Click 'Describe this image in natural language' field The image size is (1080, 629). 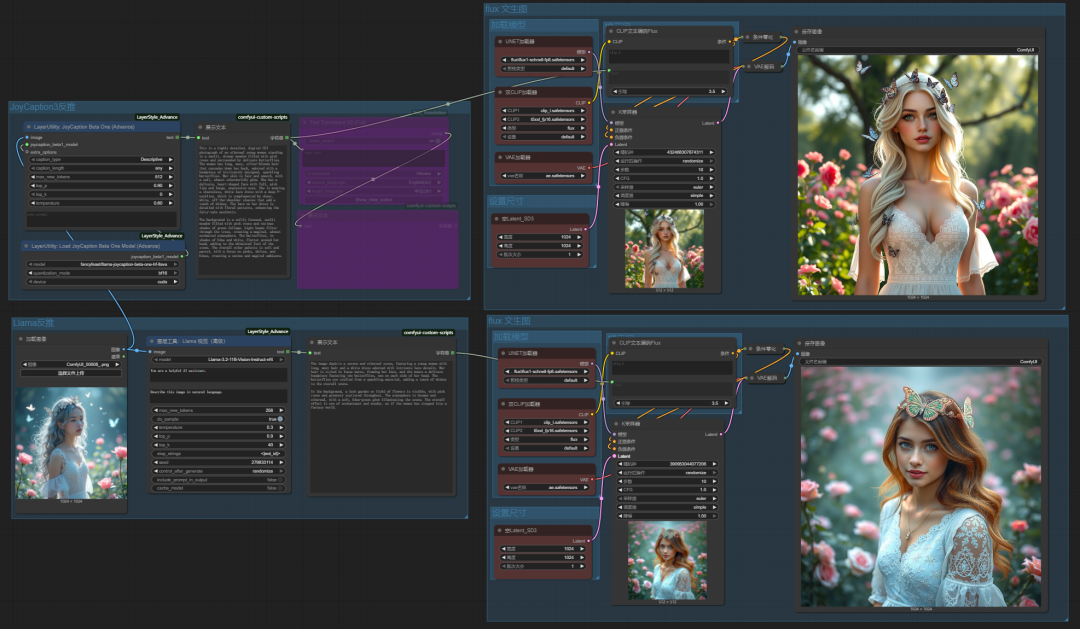click(218, 395)
